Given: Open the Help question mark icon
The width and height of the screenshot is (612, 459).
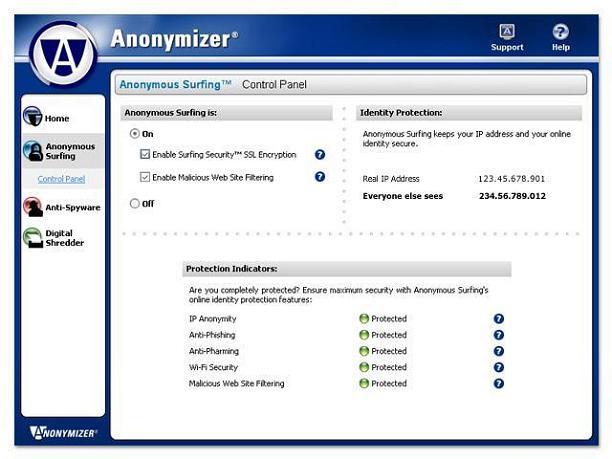Looking at the screenshot, I should click(560, 31).
